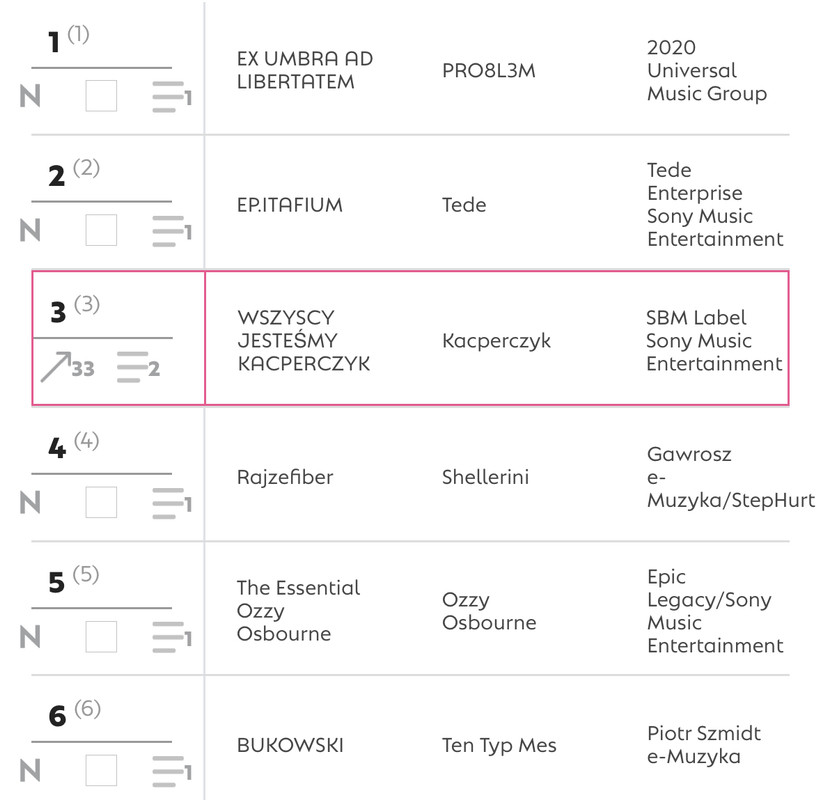Tick the square box in EP.ITAFIUM row
Image resolution: width=821 pixels, height=800 pixels.
(101, 230)
